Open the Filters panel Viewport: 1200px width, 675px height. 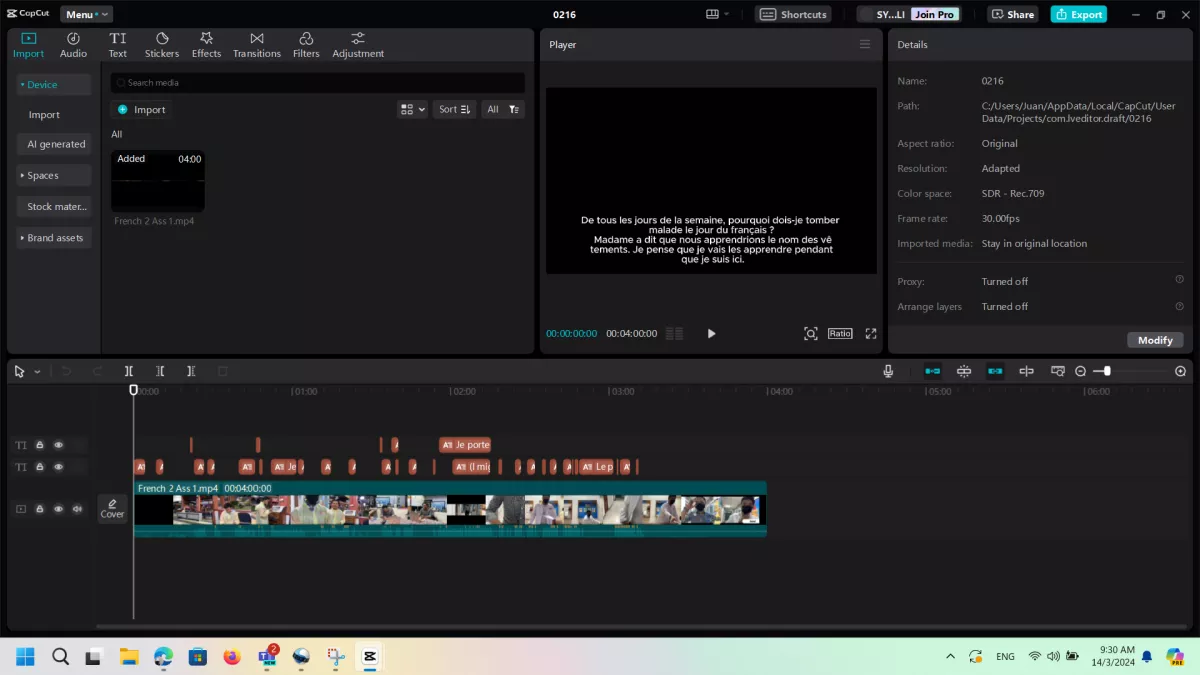306,43
